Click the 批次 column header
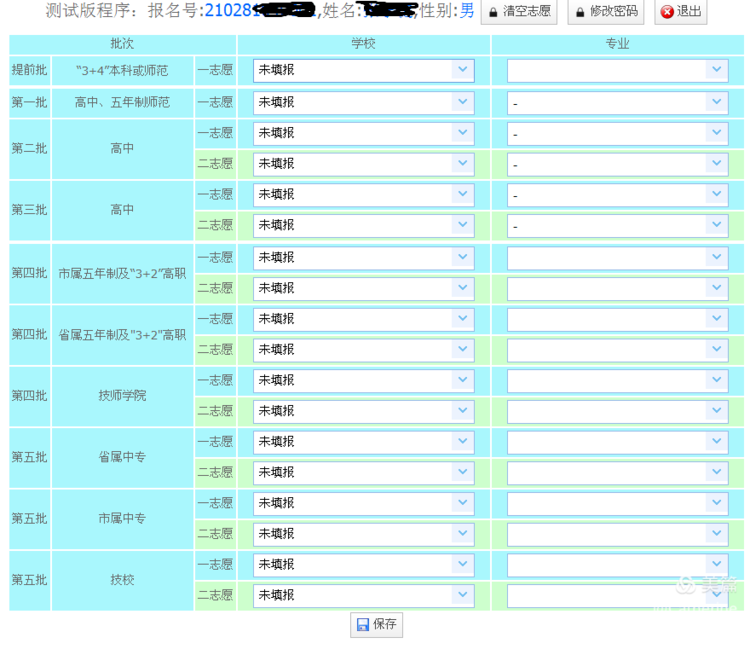This screenshot has width=750, height=649. [122, 44]
